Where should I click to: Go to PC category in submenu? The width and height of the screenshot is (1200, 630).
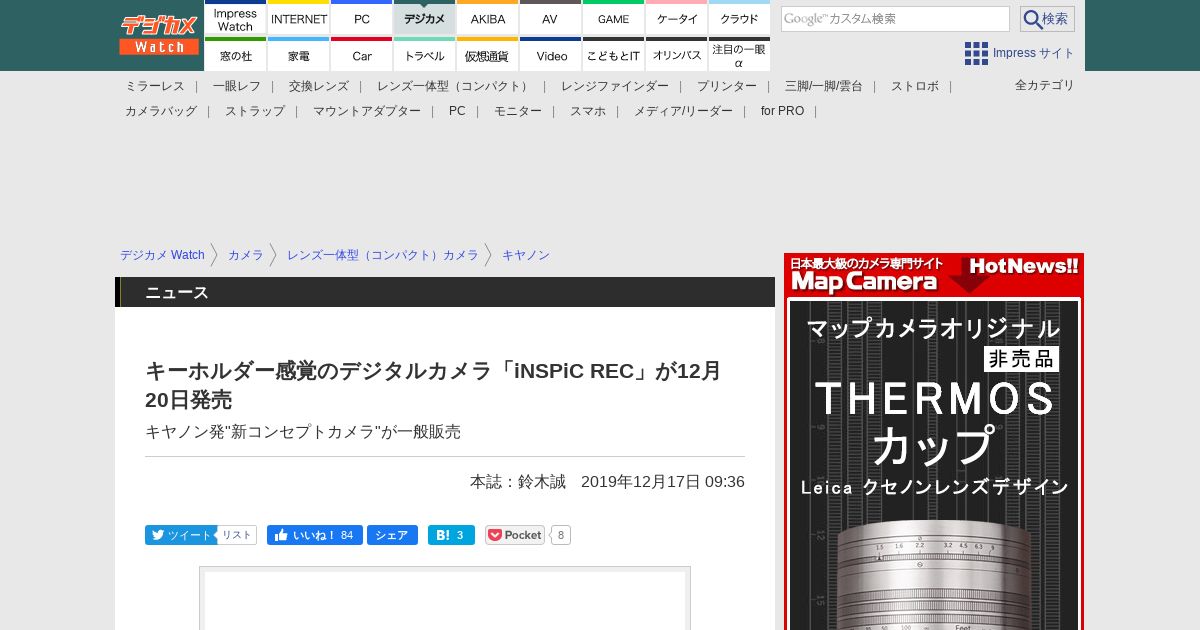pyautogui.click(x=457, y=111)
